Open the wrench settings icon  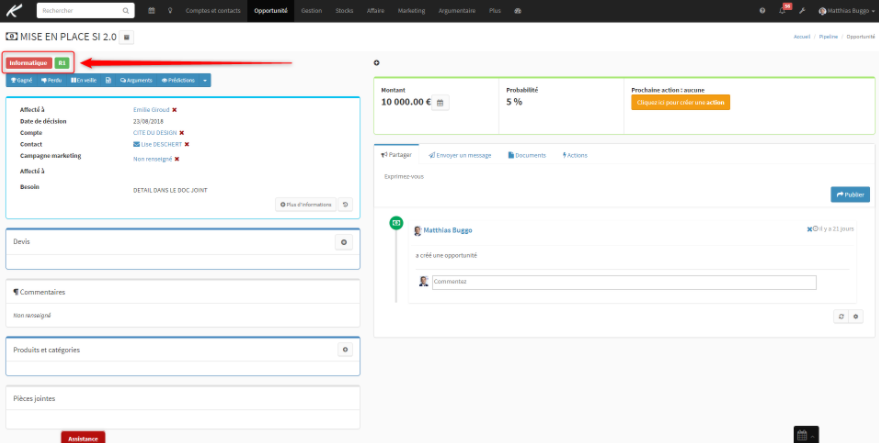(802, 11)
